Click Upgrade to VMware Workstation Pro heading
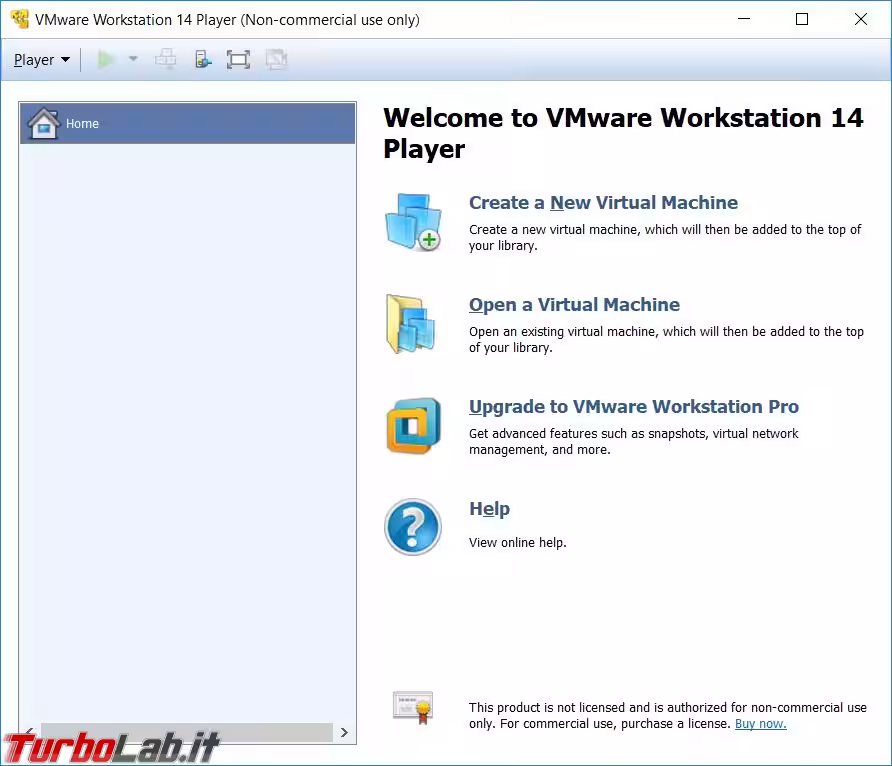The image size is (892, 766). [633, 407]
